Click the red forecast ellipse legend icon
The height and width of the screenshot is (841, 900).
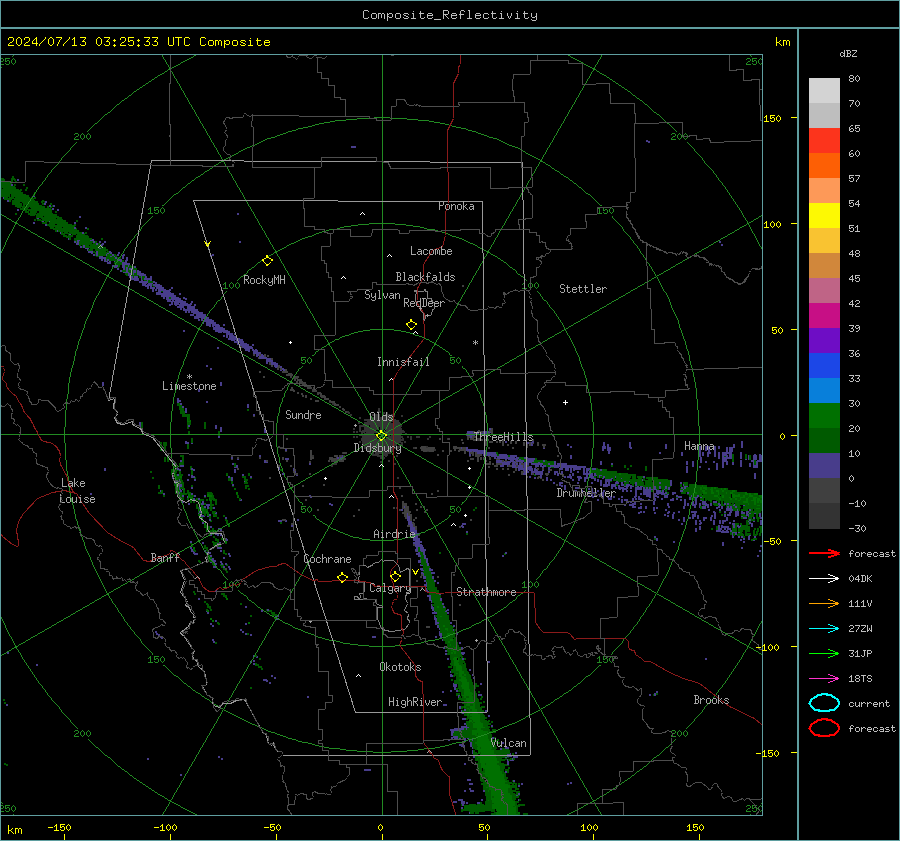point(824,728)
